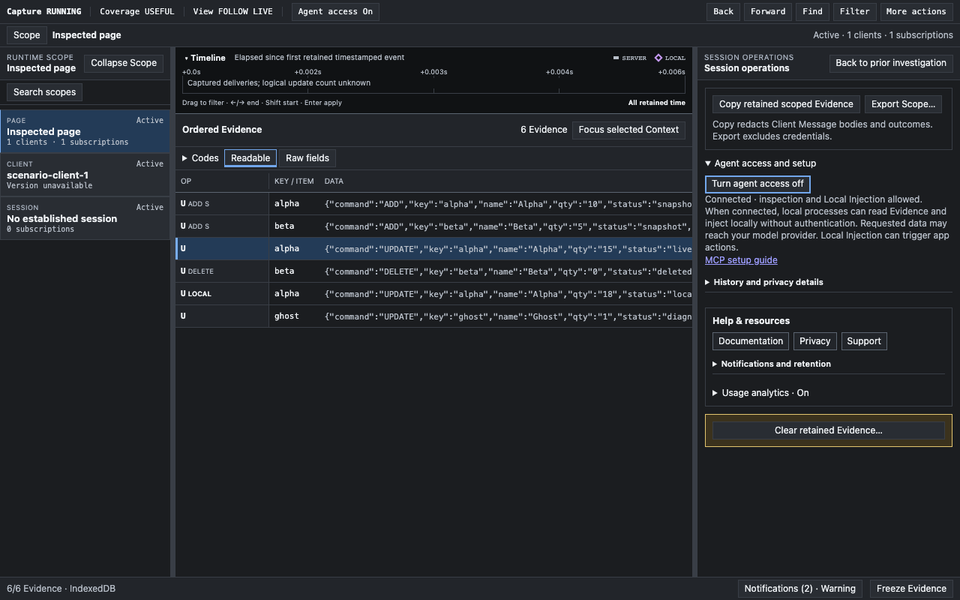Image resolution: width=960 pixels, height=600 pixels.
Task: Open More actions menu
Action: pyautogui.click(x=916, y=12)
